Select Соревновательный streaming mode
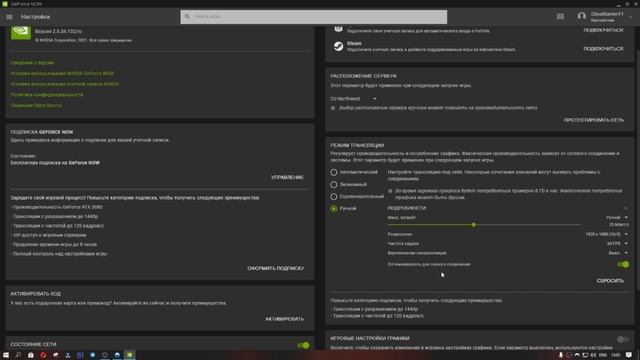The image size is (640, 360). pos(333,197)
